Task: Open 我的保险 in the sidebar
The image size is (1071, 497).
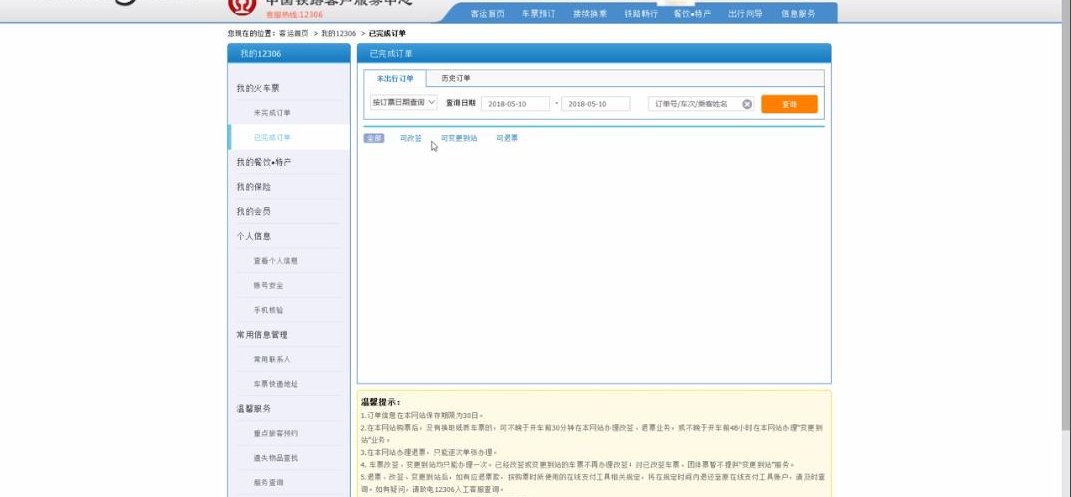Action: tap(253, 186)
